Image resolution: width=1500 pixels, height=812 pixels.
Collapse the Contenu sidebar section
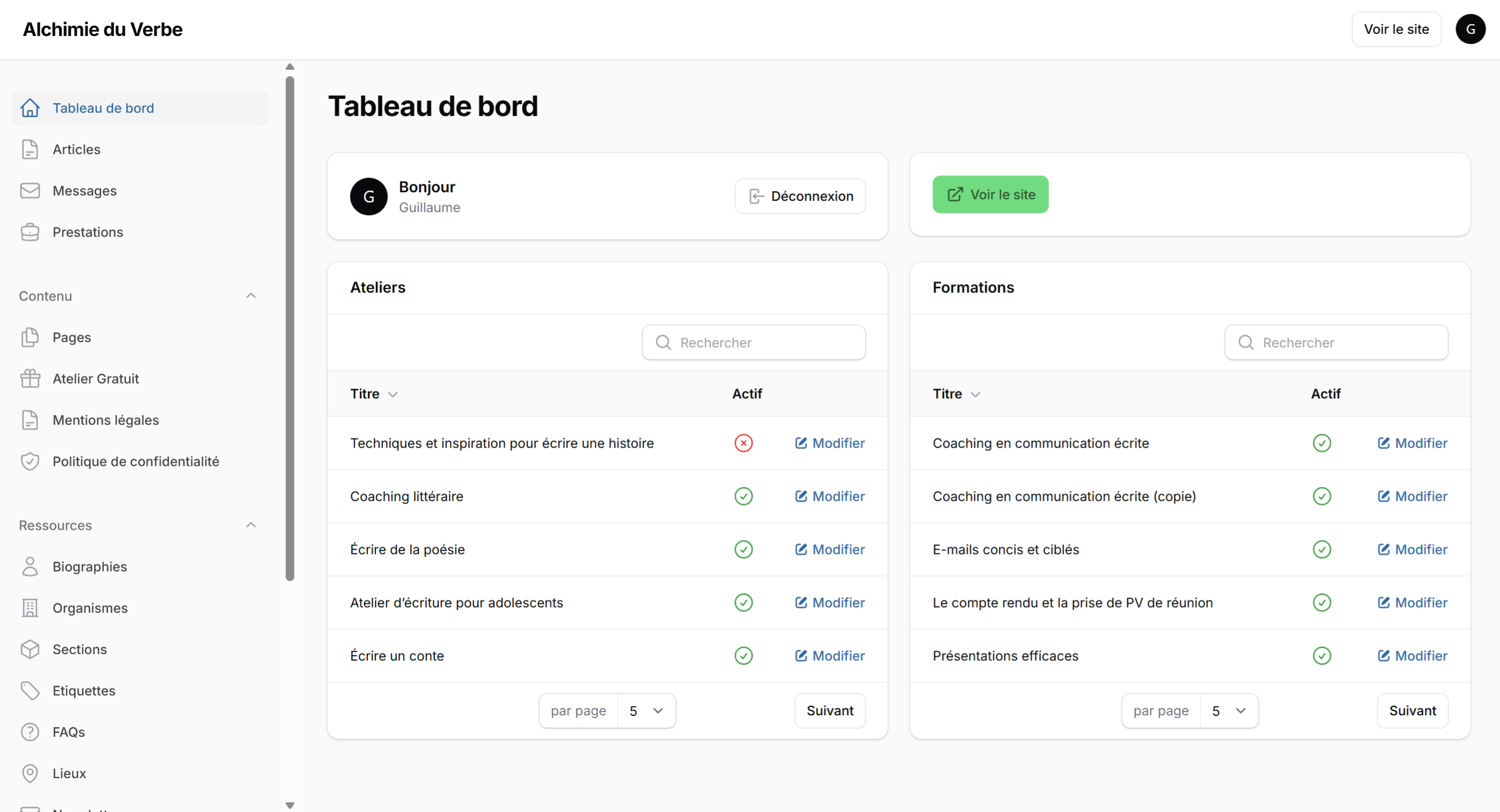251,296
